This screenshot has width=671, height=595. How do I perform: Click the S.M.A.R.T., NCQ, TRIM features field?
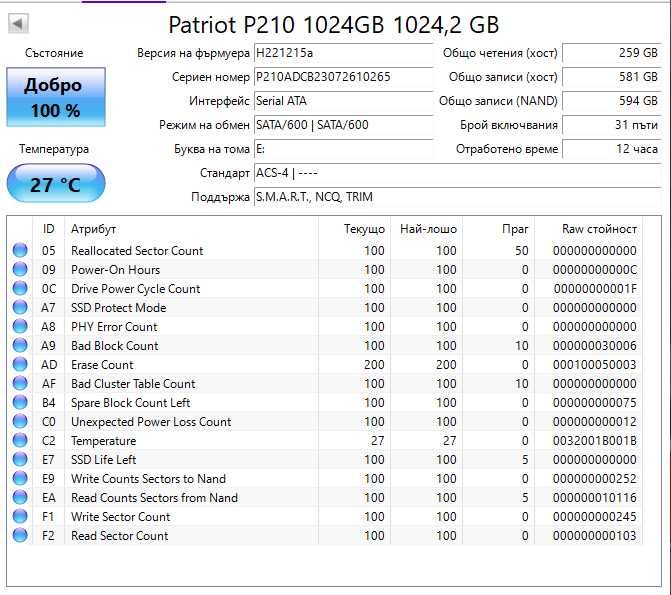(458, 197)
